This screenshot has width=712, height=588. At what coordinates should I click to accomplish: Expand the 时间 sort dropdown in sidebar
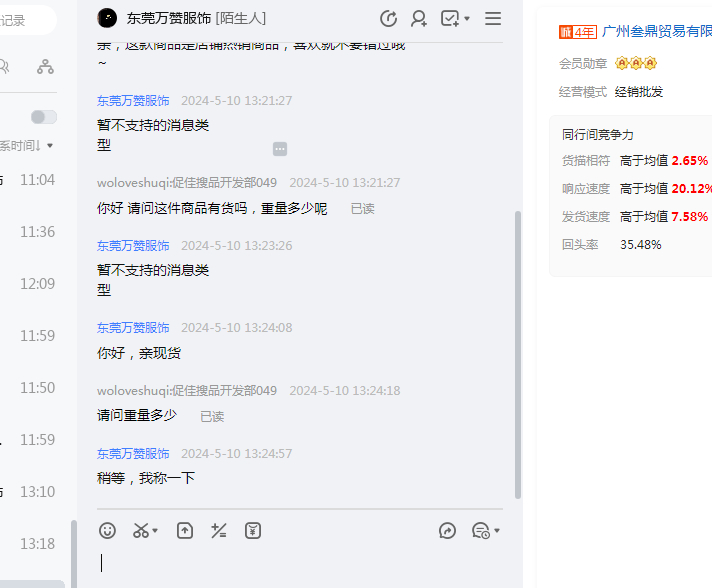pyautogui.click(x=49, y=146)
